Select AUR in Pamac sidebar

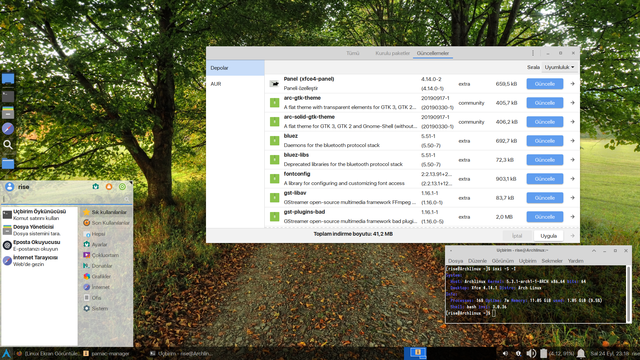235,84
